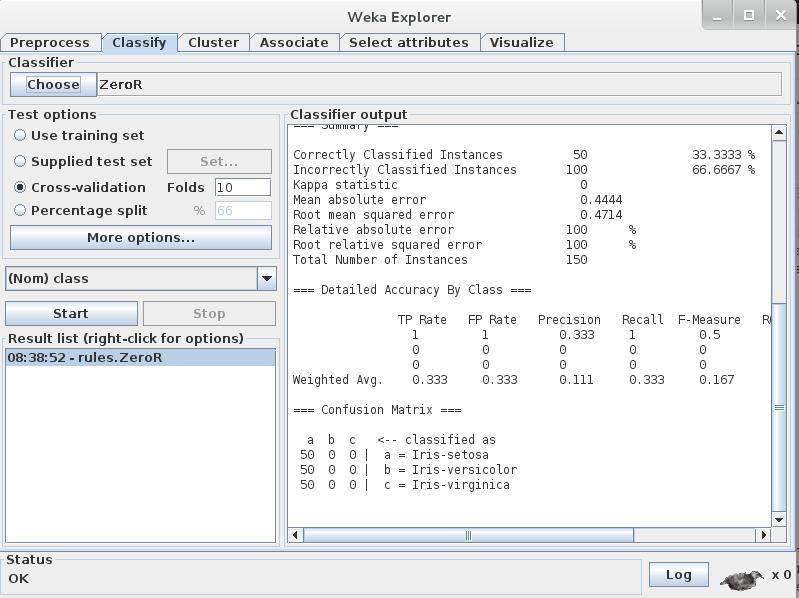The height and width of the screenshot is (598, 799).
Task: Switch to the Visualize tab
Action: [x=521, y=42]
